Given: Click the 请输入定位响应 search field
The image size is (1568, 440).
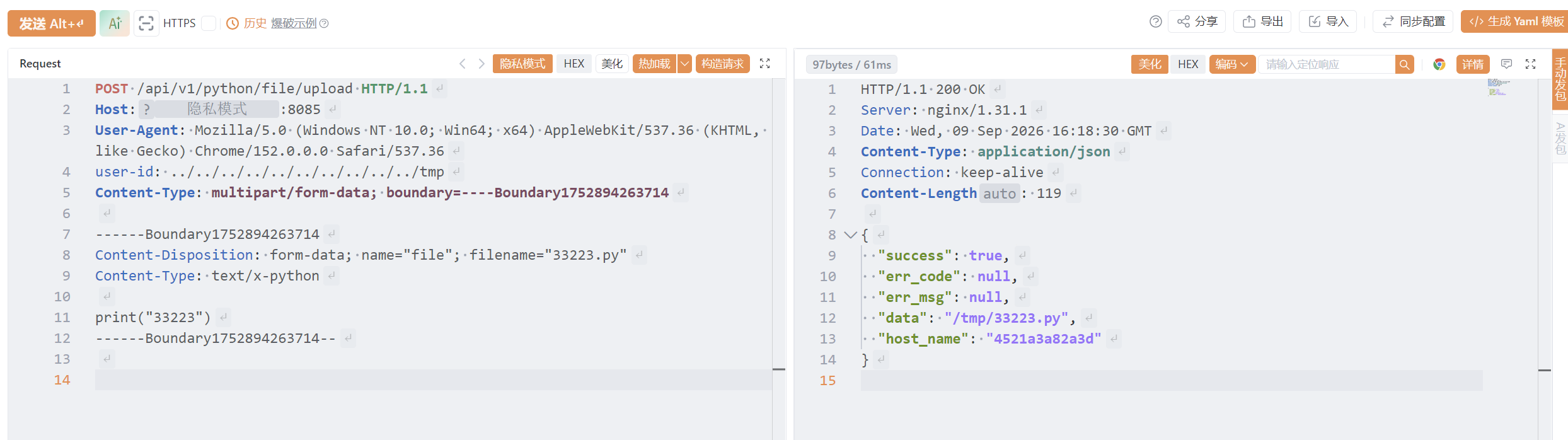Looking at the screenshot, I should [1326, 64].
